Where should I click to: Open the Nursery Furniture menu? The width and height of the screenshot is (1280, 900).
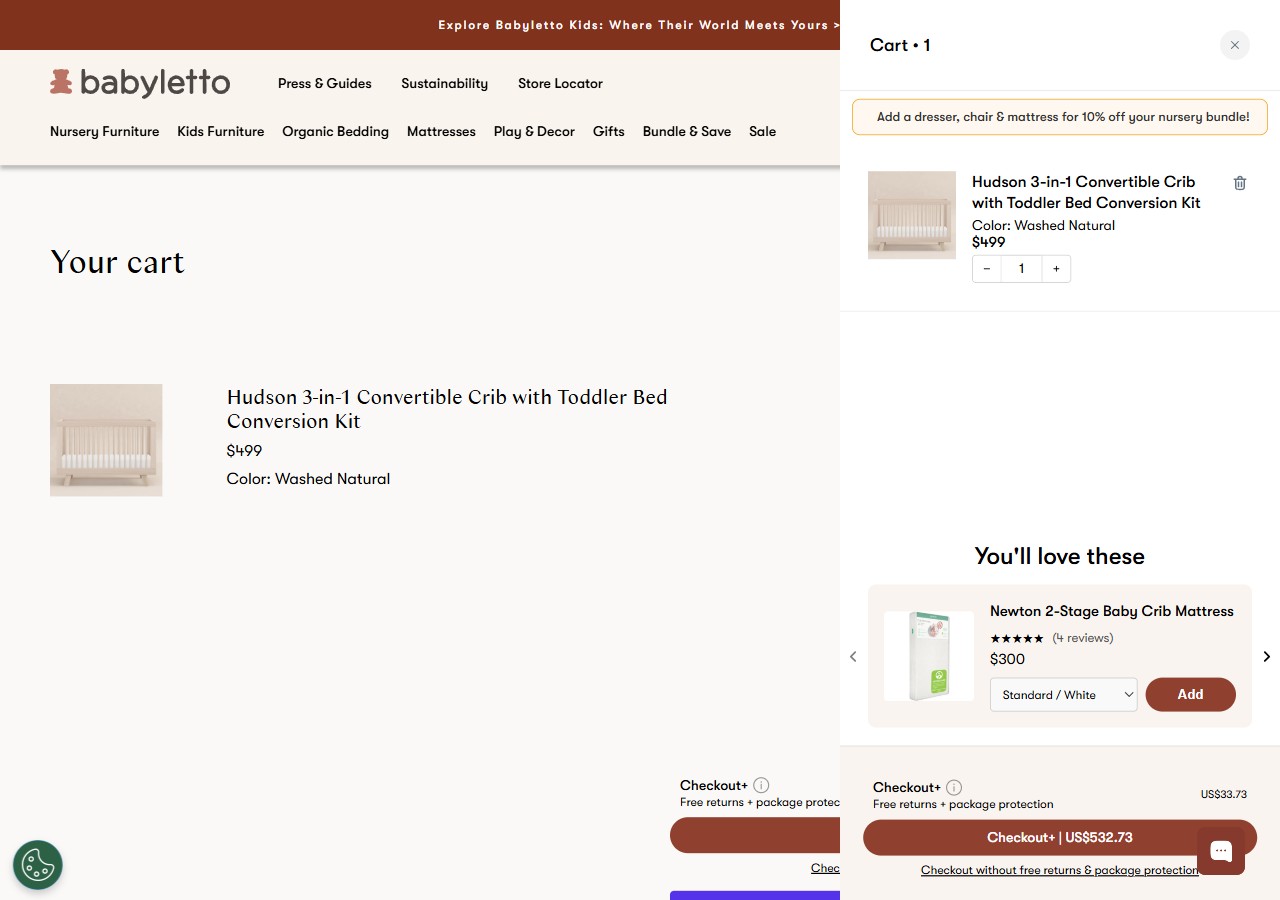[x=105, y=131]
